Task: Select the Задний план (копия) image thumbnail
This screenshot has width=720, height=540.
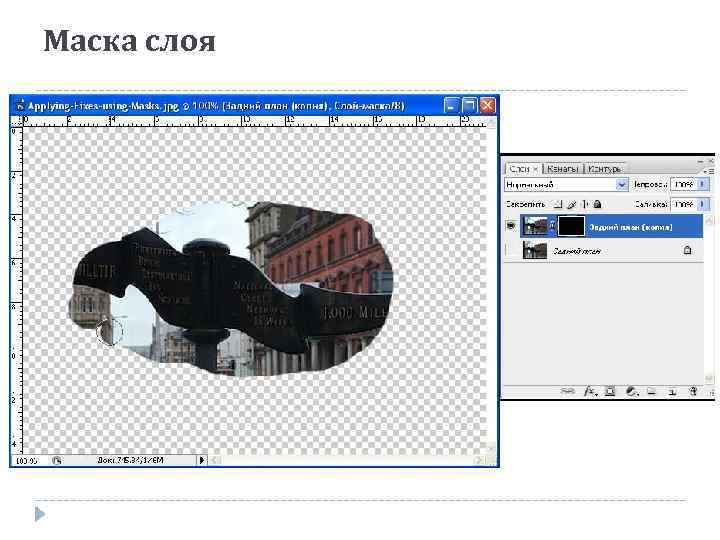Action: click(x=535, y=226)
